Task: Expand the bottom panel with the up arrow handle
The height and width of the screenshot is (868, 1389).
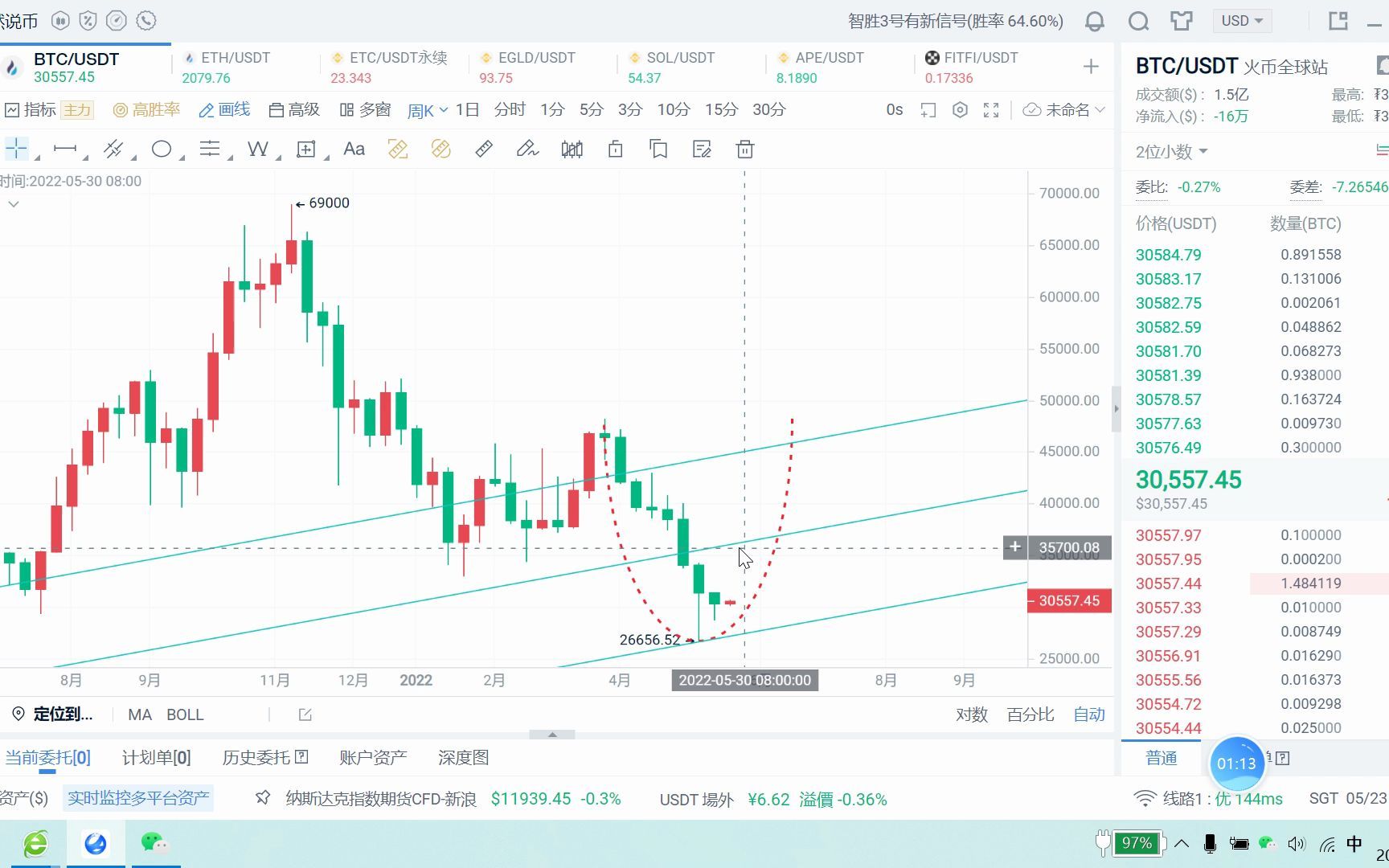Action: tap(552, 735)
